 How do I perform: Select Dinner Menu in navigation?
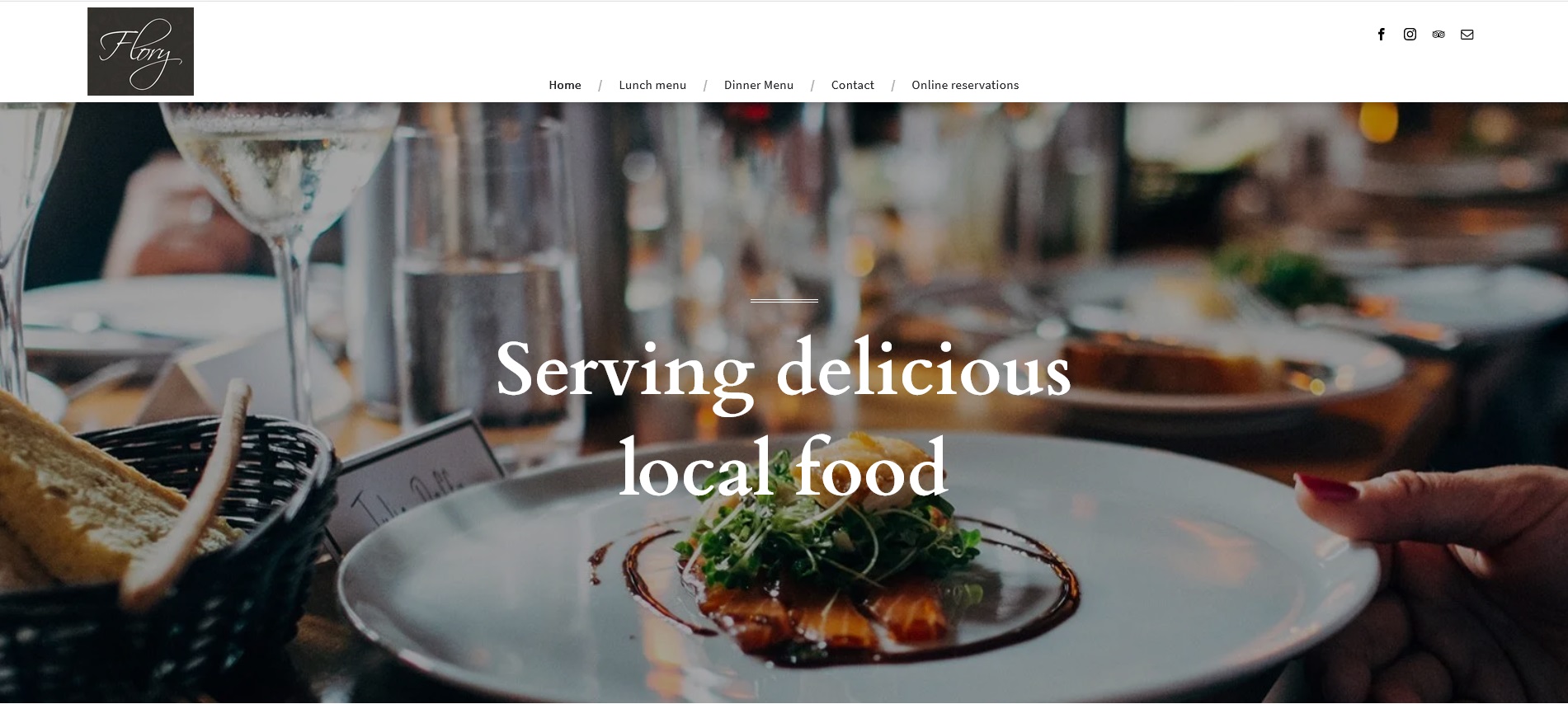click(x=759, y=85)
